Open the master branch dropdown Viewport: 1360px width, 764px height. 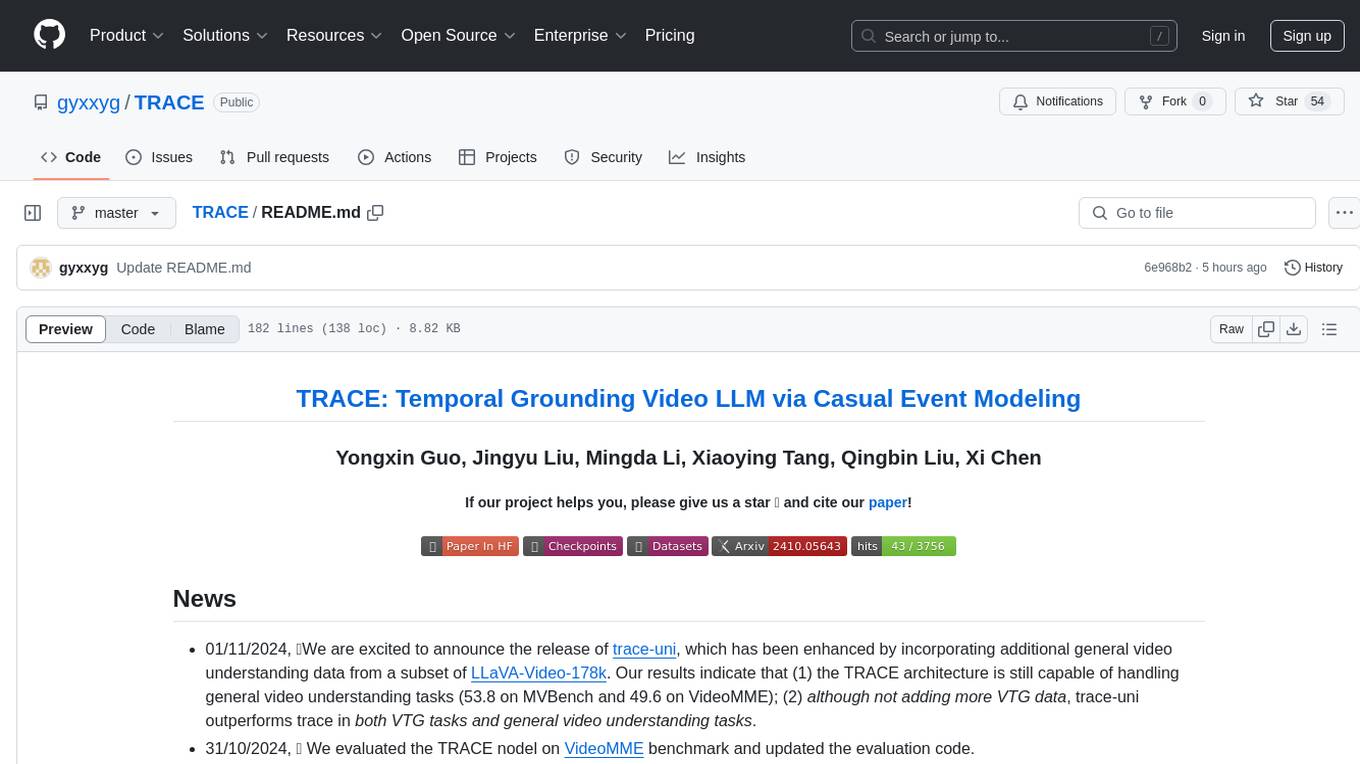(x=116, y=213)
